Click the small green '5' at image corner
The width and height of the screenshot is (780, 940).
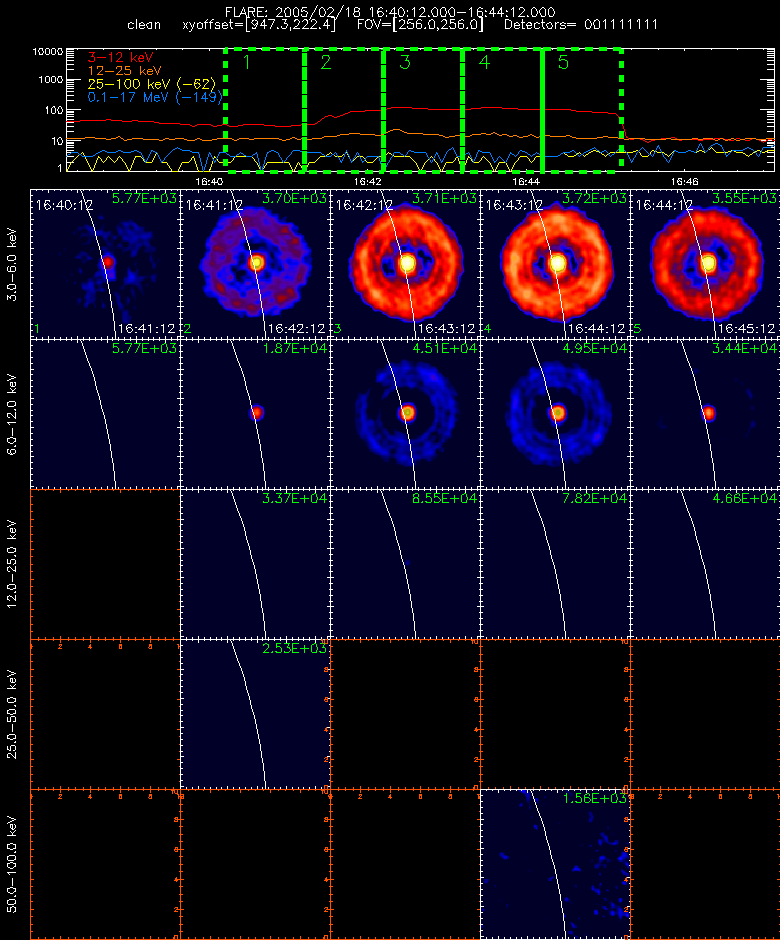pos(638,329)
